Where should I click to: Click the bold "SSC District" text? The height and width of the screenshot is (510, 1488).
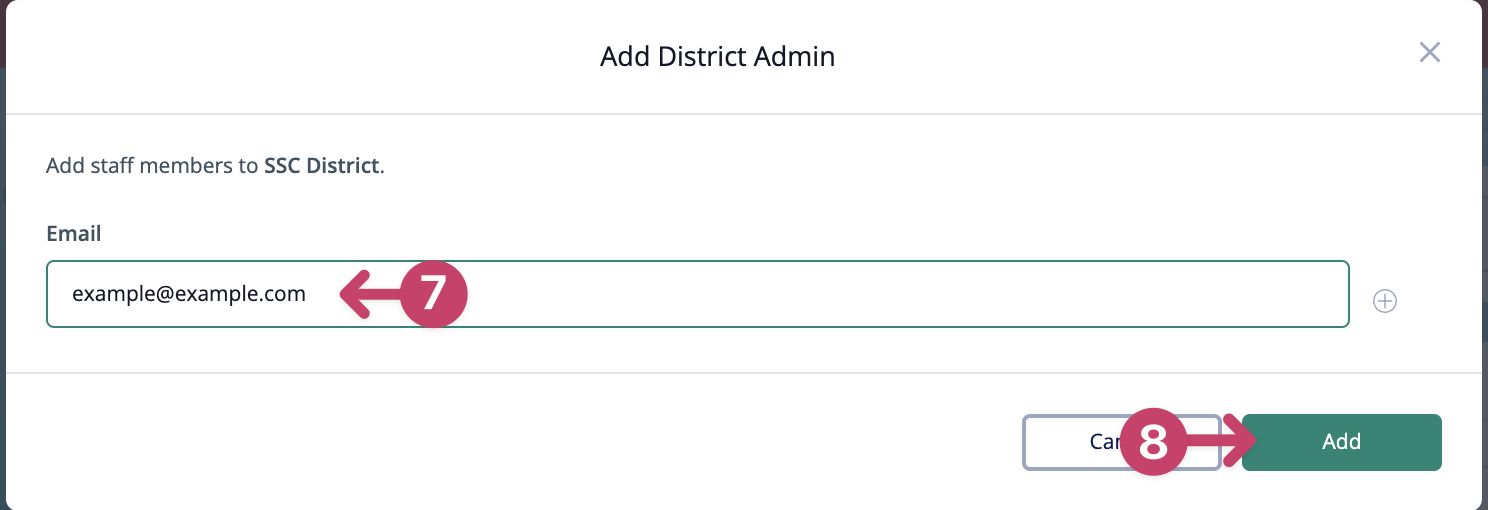(321, 165)
